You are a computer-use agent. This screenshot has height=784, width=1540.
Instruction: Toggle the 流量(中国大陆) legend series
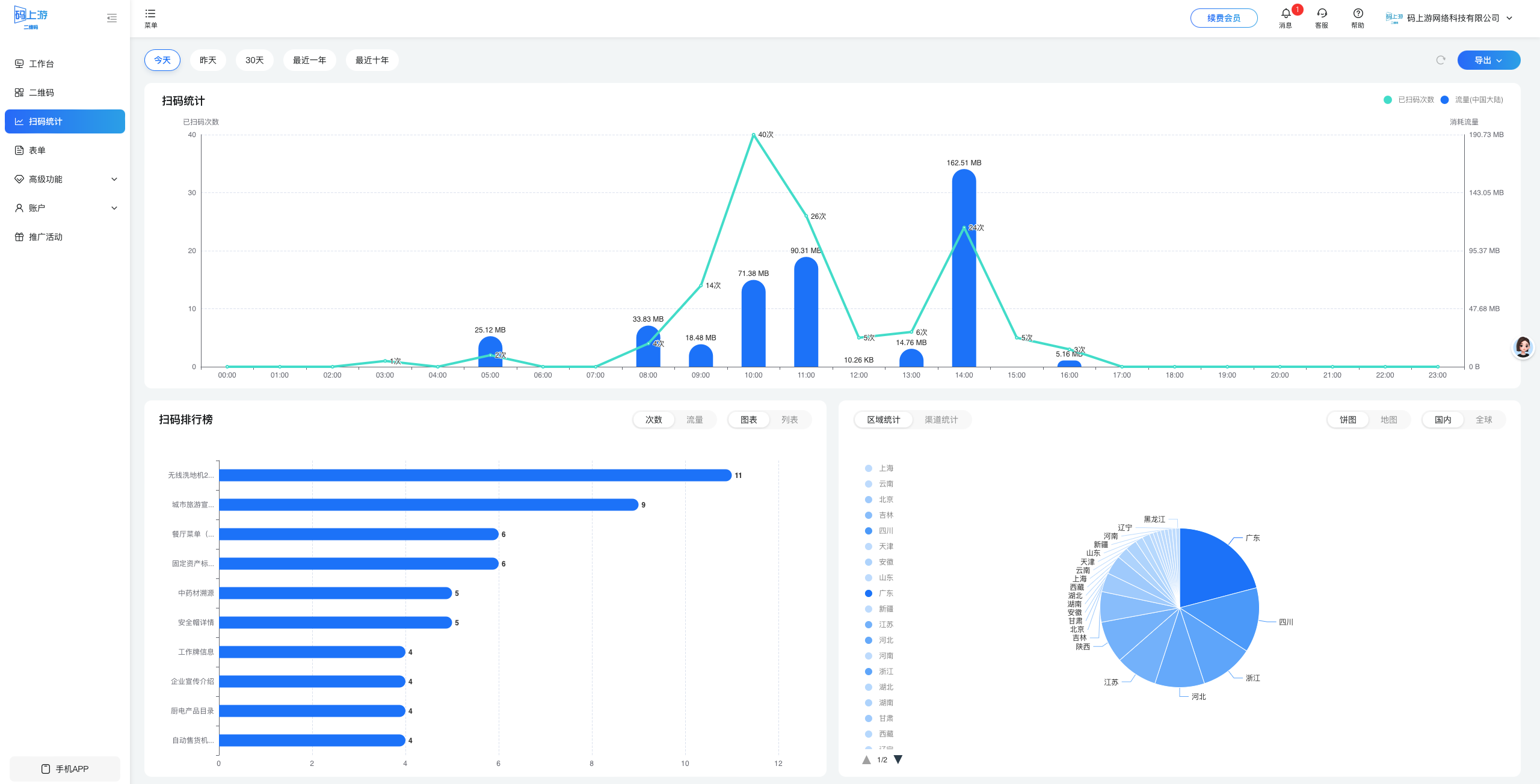pyautogui.click(x=1472, y=100)
